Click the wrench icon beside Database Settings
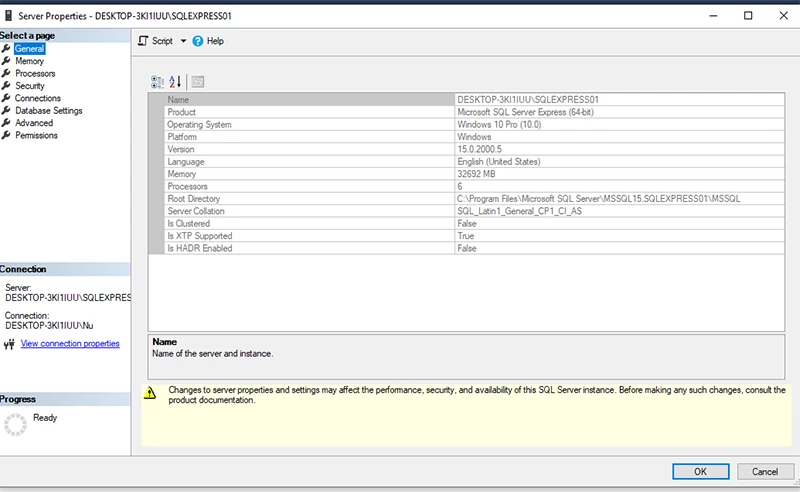Viewport: 800px width, 492px height. tap(6, 110)
